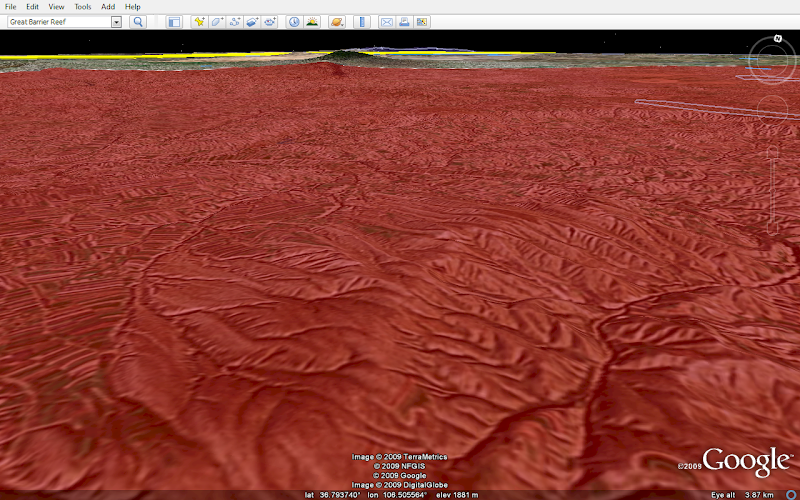
Task: Toggle sunlight across the landscape
Action: point(312,22)
